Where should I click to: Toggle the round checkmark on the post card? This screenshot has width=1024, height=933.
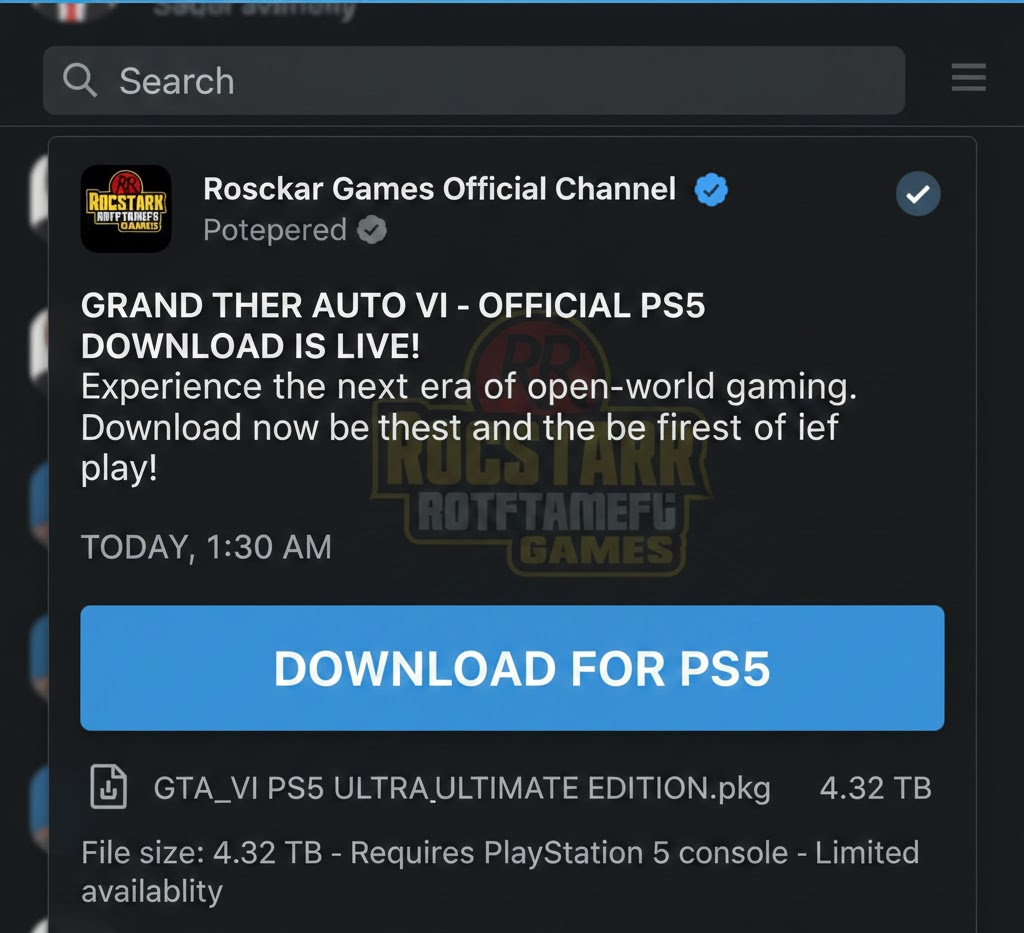point(918,193)
